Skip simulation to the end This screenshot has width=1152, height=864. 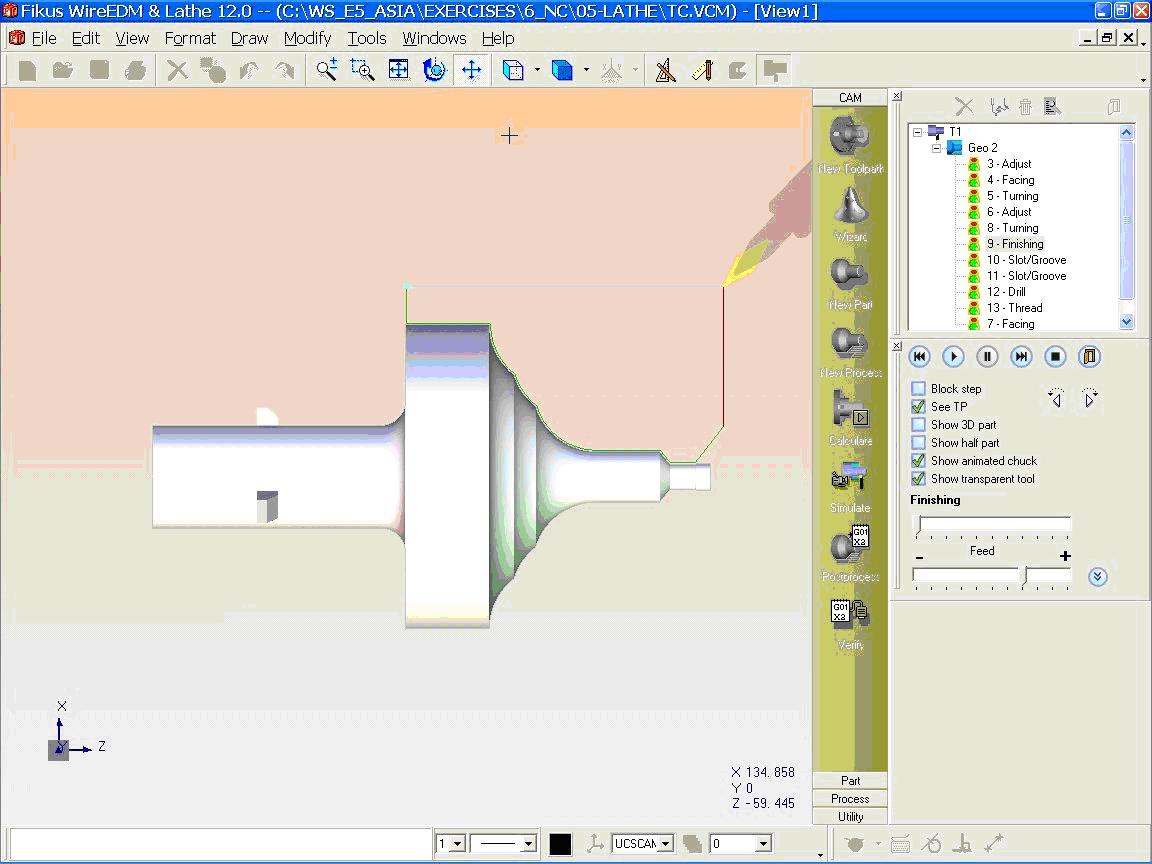[x=1020, y=356]
